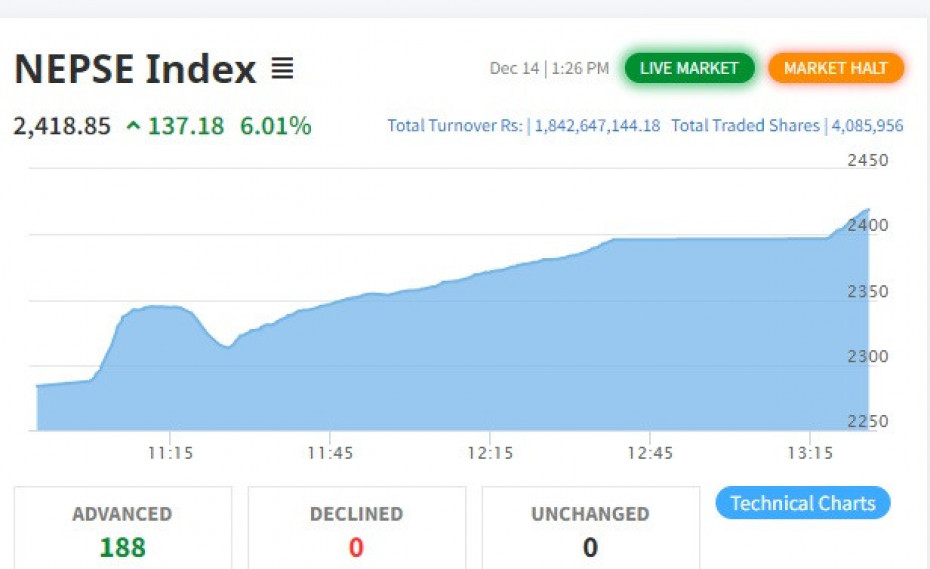Click the 13:15 time axis label
The height and width of the screenshot is (569, 930).
tap(810, 453)
